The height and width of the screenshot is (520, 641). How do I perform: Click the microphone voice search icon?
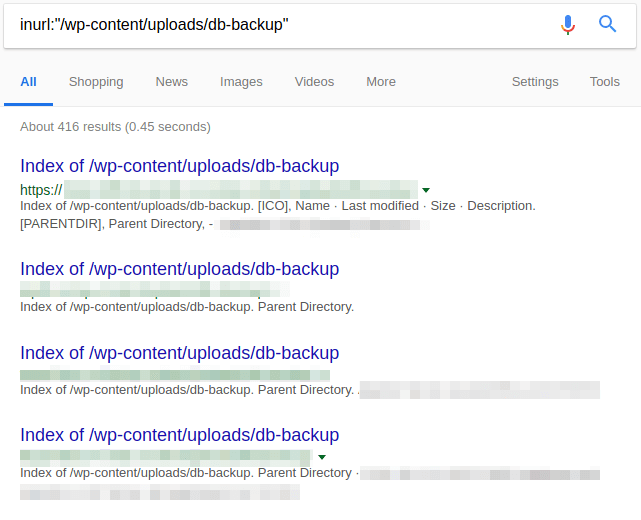[x=568, y=24]
